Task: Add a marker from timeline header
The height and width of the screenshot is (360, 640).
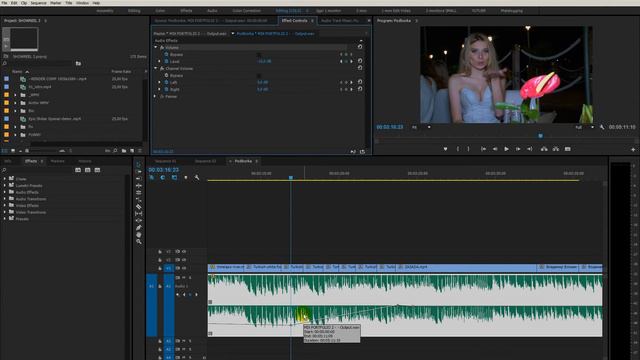Action: coord(186,178)
